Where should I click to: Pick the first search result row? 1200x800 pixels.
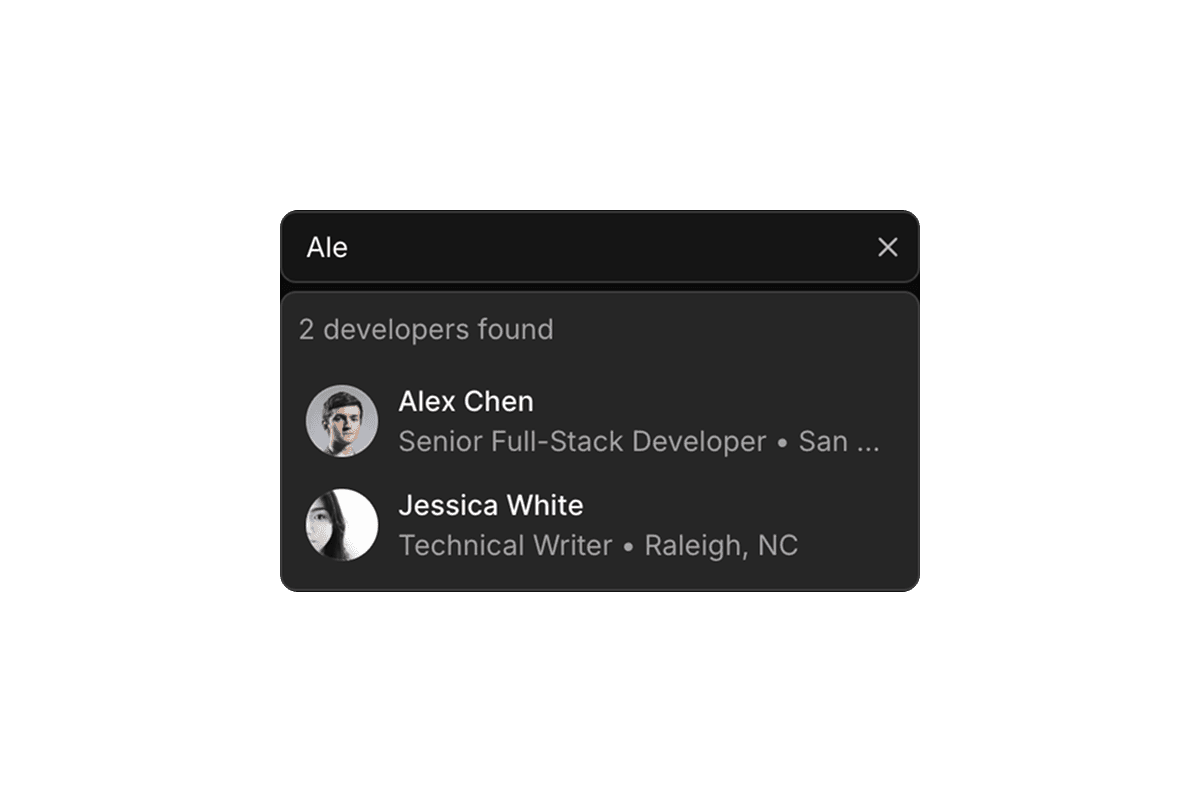point(600,421)
